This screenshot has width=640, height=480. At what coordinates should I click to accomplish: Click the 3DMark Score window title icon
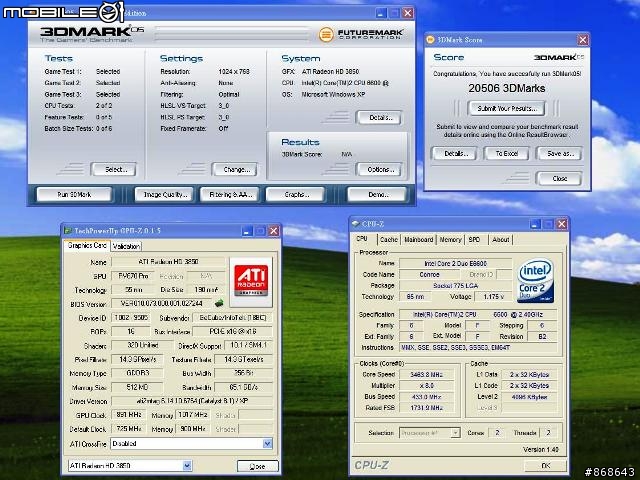pos(430,40)
